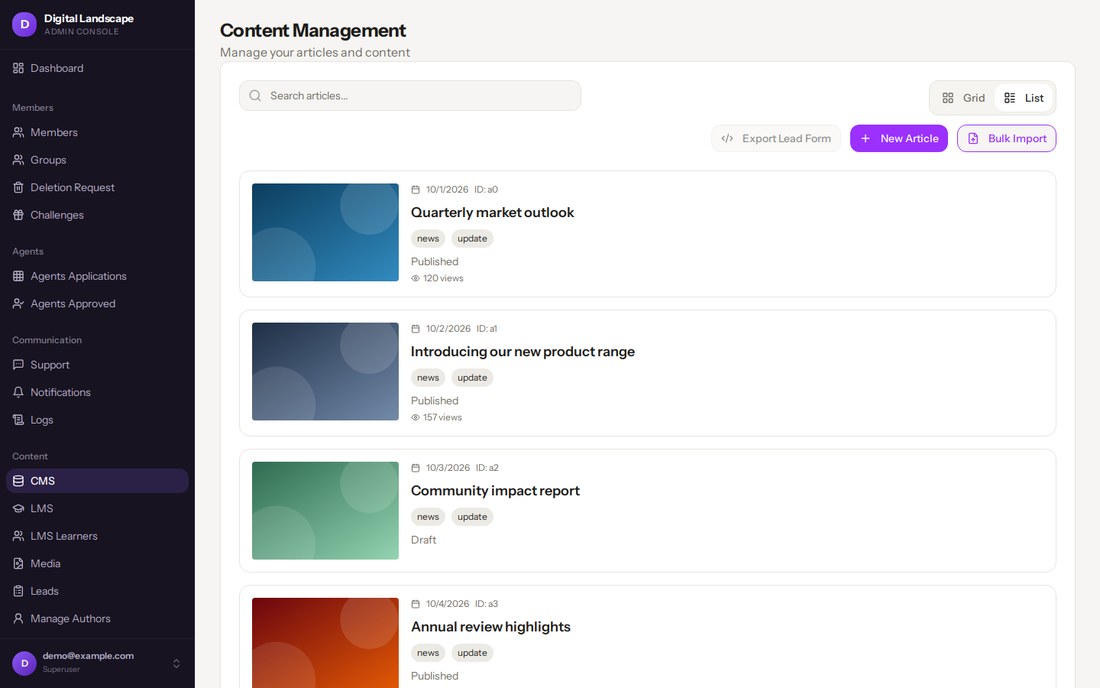
Task: Click the LMS graduation cap icon
Action: click(x=18, y=508)
